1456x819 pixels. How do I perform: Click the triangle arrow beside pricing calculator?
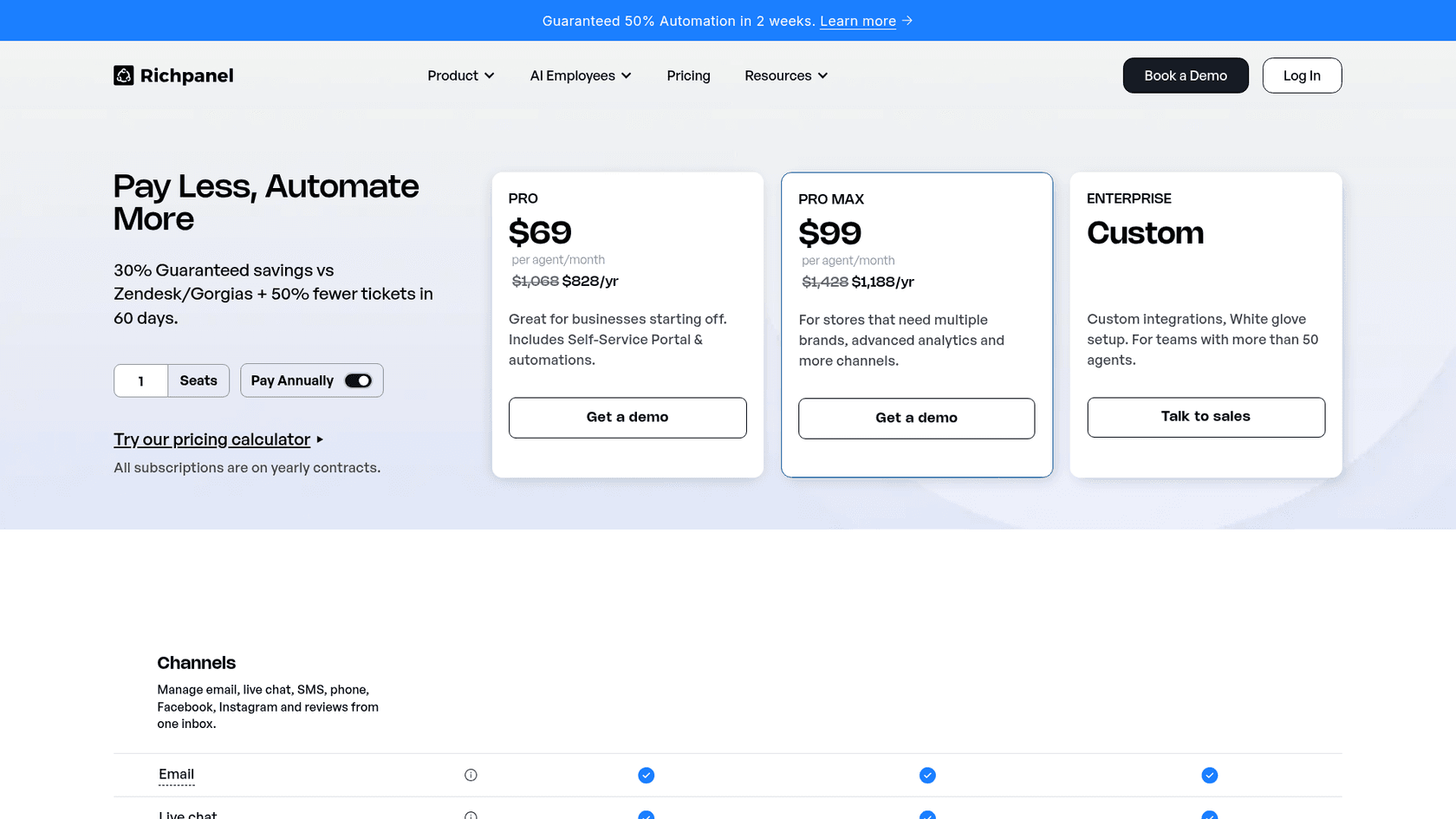[x=320, y=440]
